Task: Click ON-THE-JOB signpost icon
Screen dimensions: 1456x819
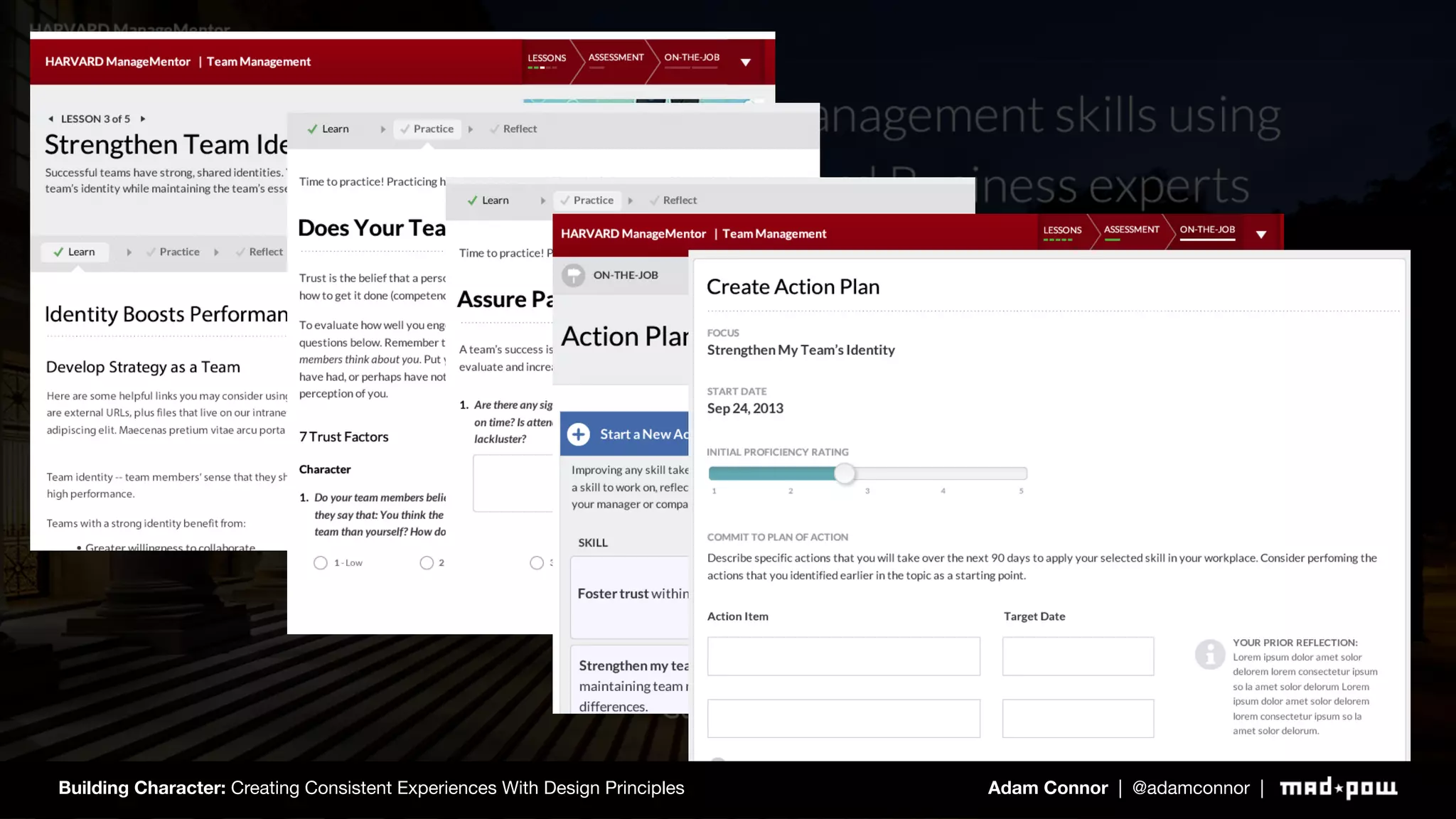Action: 574,275
